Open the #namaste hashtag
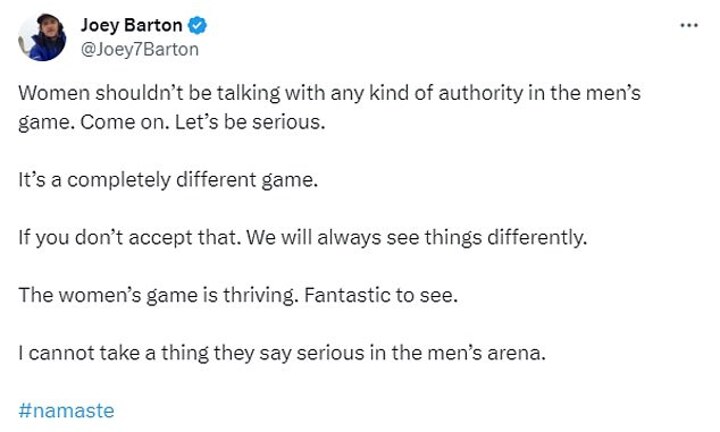The height and width of the screenshot is (432, 720). click(x=67, y=410)
